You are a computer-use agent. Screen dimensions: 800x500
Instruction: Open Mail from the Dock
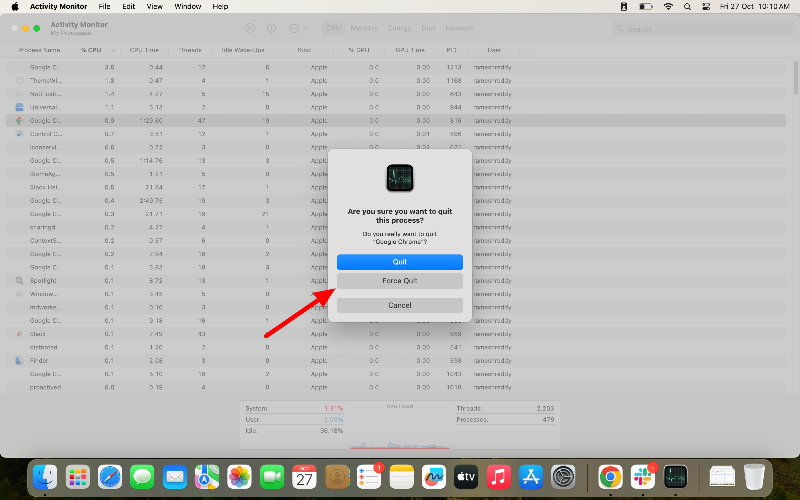174,478
